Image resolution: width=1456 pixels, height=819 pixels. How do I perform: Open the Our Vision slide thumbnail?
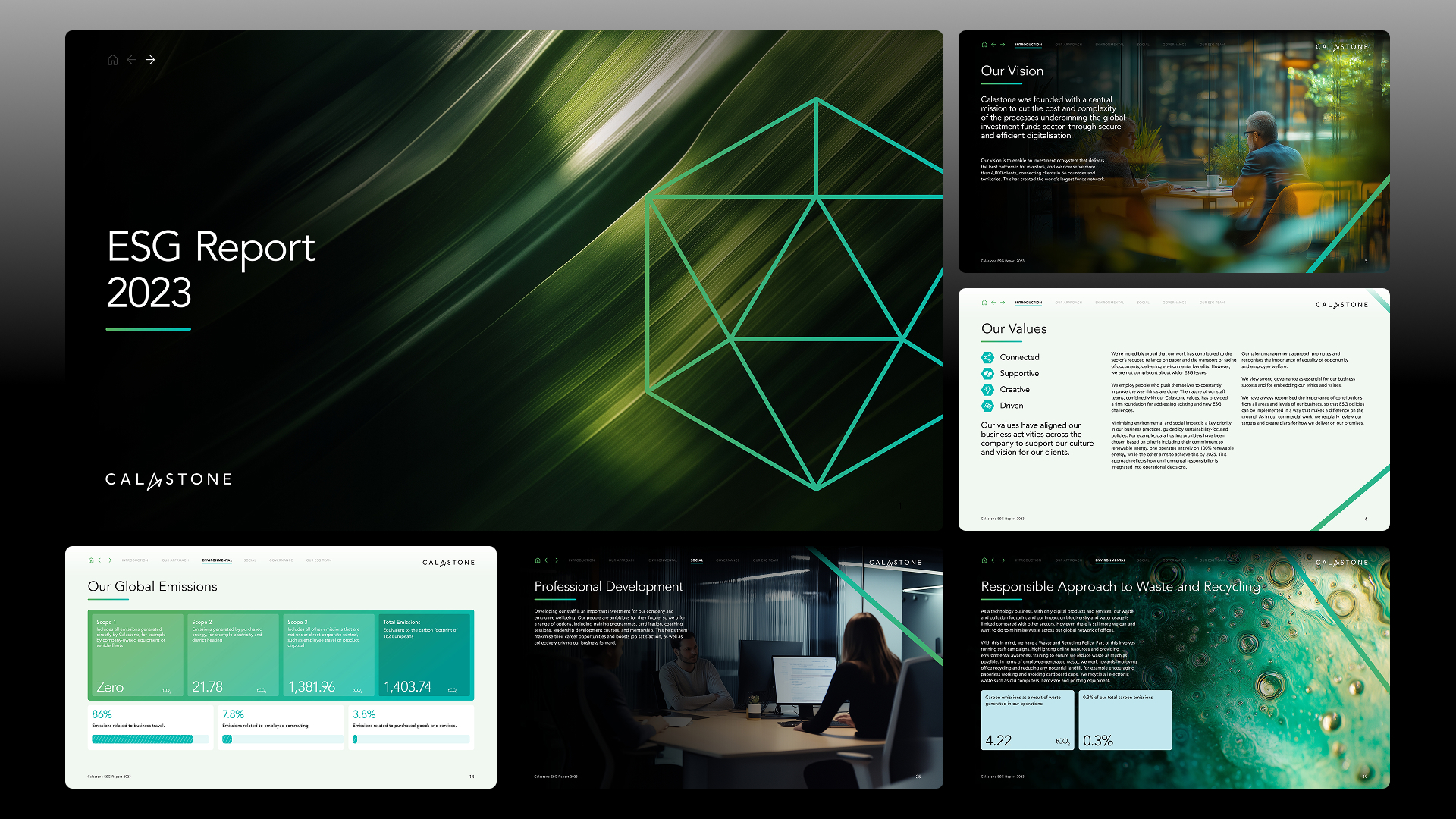tap(1173, 152)
